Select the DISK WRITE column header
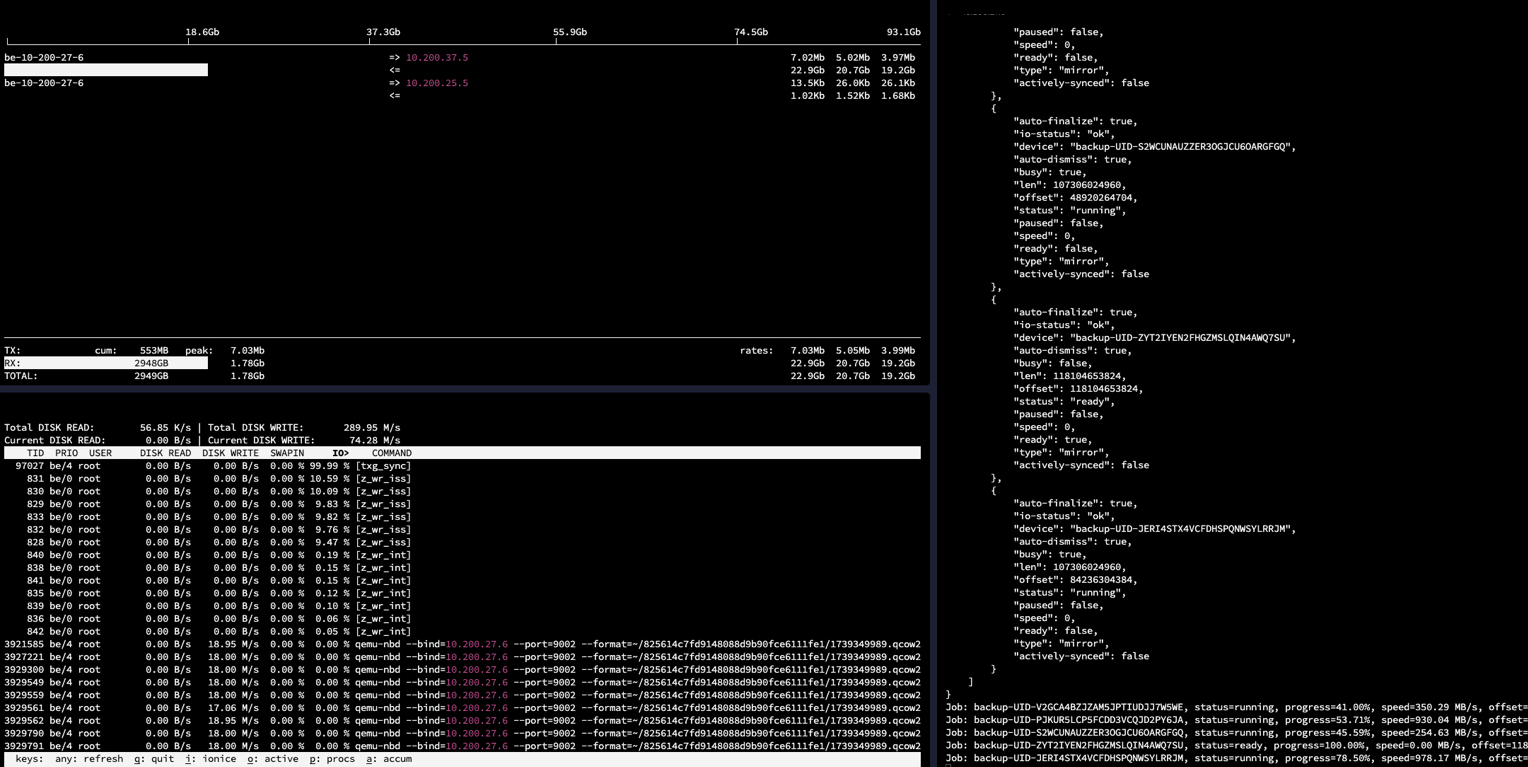Viewport: 1528px width, 767px height. (x=230, y=453)
